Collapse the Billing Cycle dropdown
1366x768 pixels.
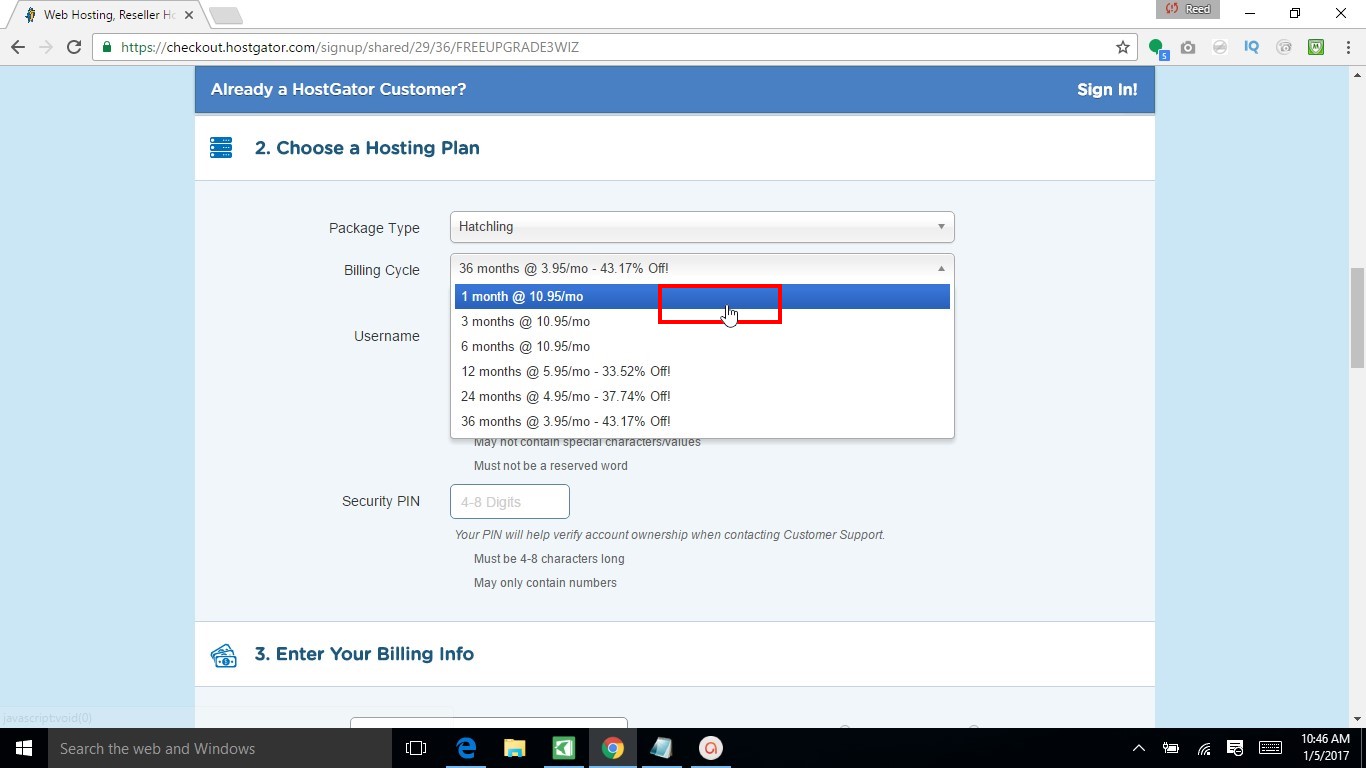[702, 268]
